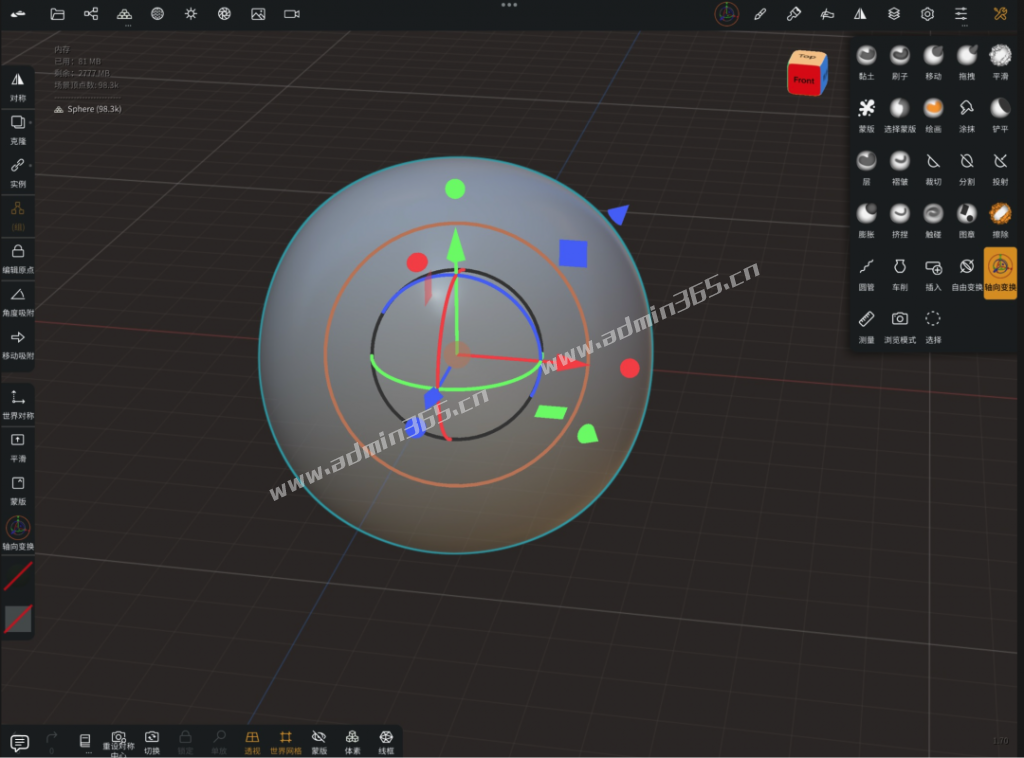The height and width of the screenshot is (758, 1024).
Task: Select the 黏土 (Clay) brush tool
Action: 866,62
